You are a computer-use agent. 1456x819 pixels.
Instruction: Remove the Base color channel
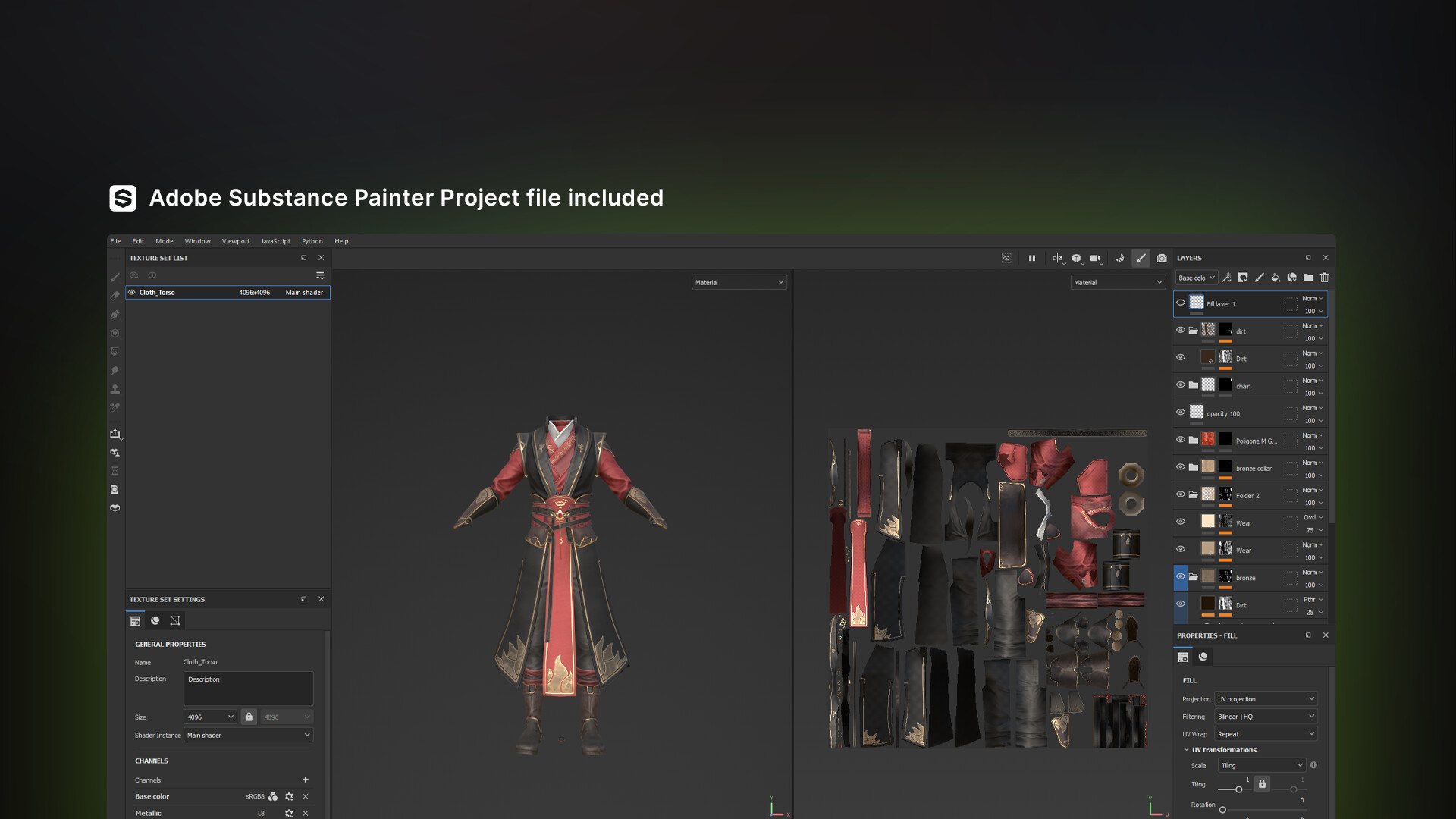tap(306, 797)
